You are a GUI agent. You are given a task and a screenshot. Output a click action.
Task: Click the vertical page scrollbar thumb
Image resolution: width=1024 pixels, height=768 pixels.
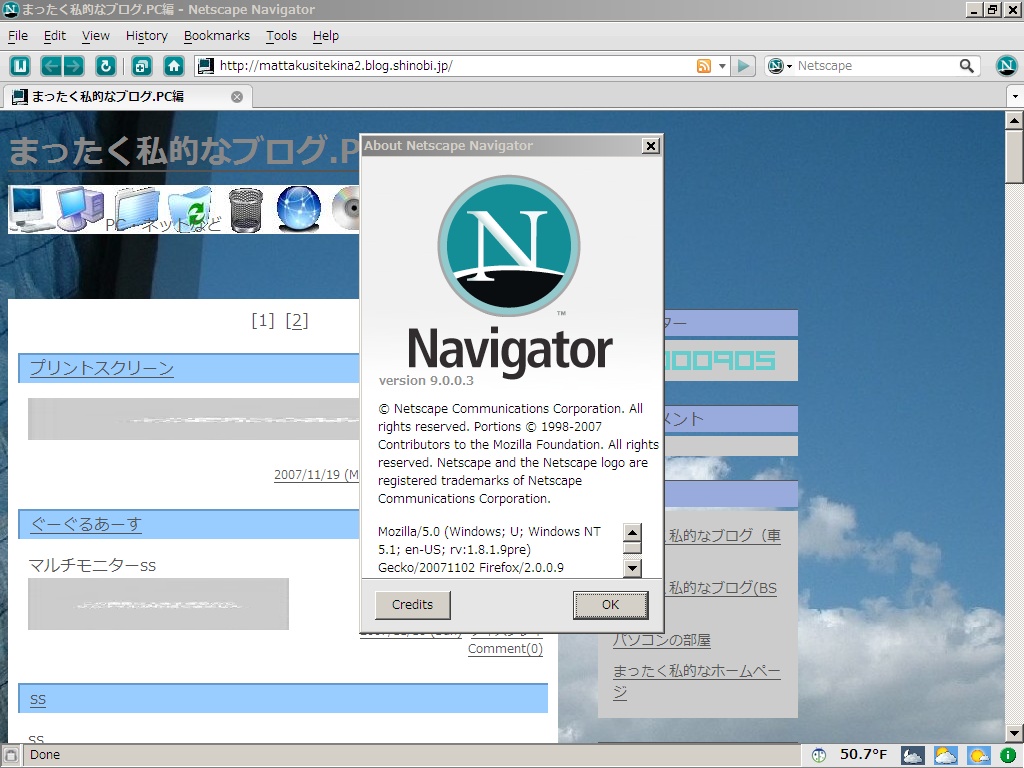pyautogui.click(x=1014, y=157)
